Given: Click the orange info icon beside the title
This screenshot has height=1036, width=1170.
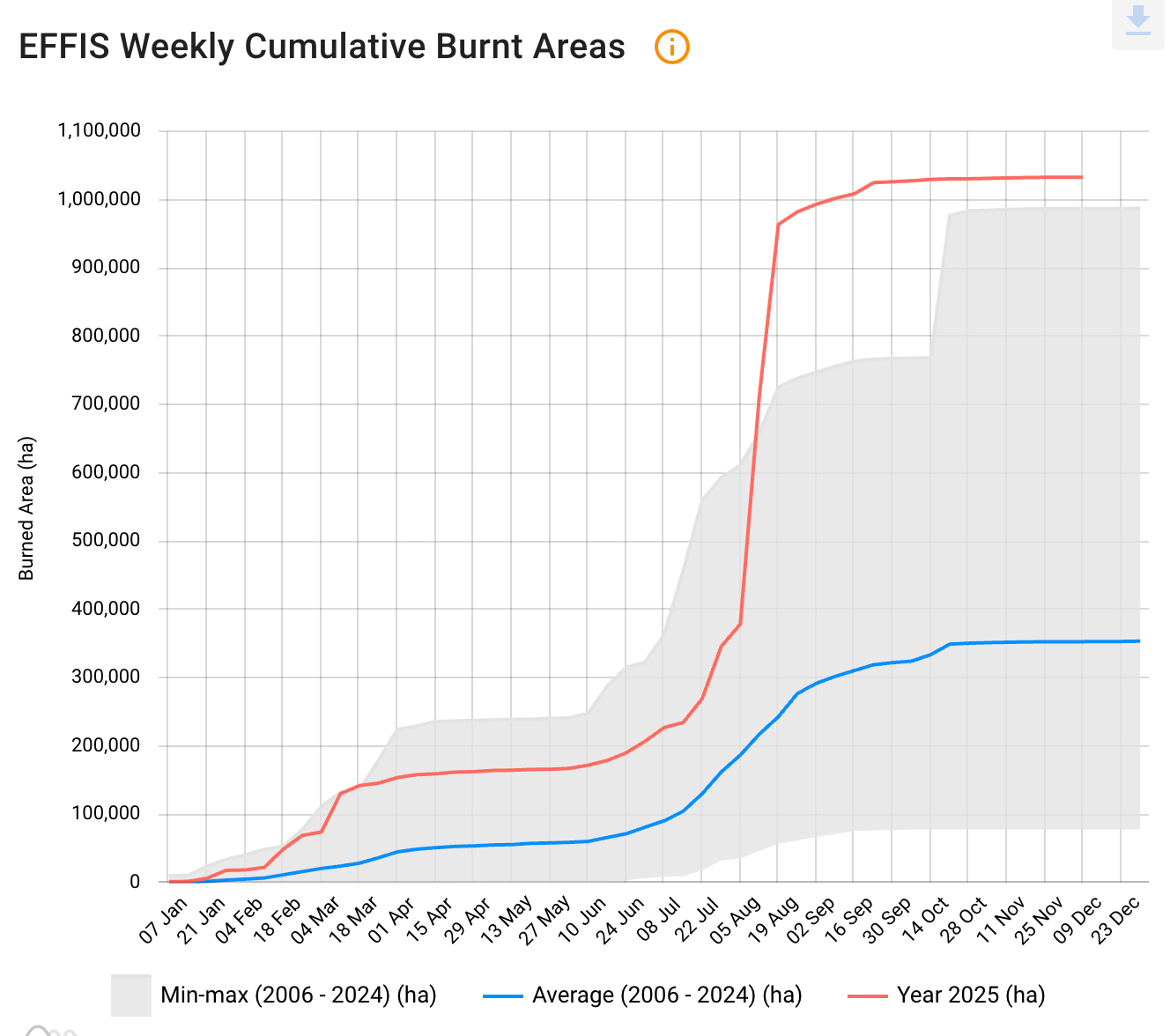Looking at the screenshot, I should pos(671,47).
